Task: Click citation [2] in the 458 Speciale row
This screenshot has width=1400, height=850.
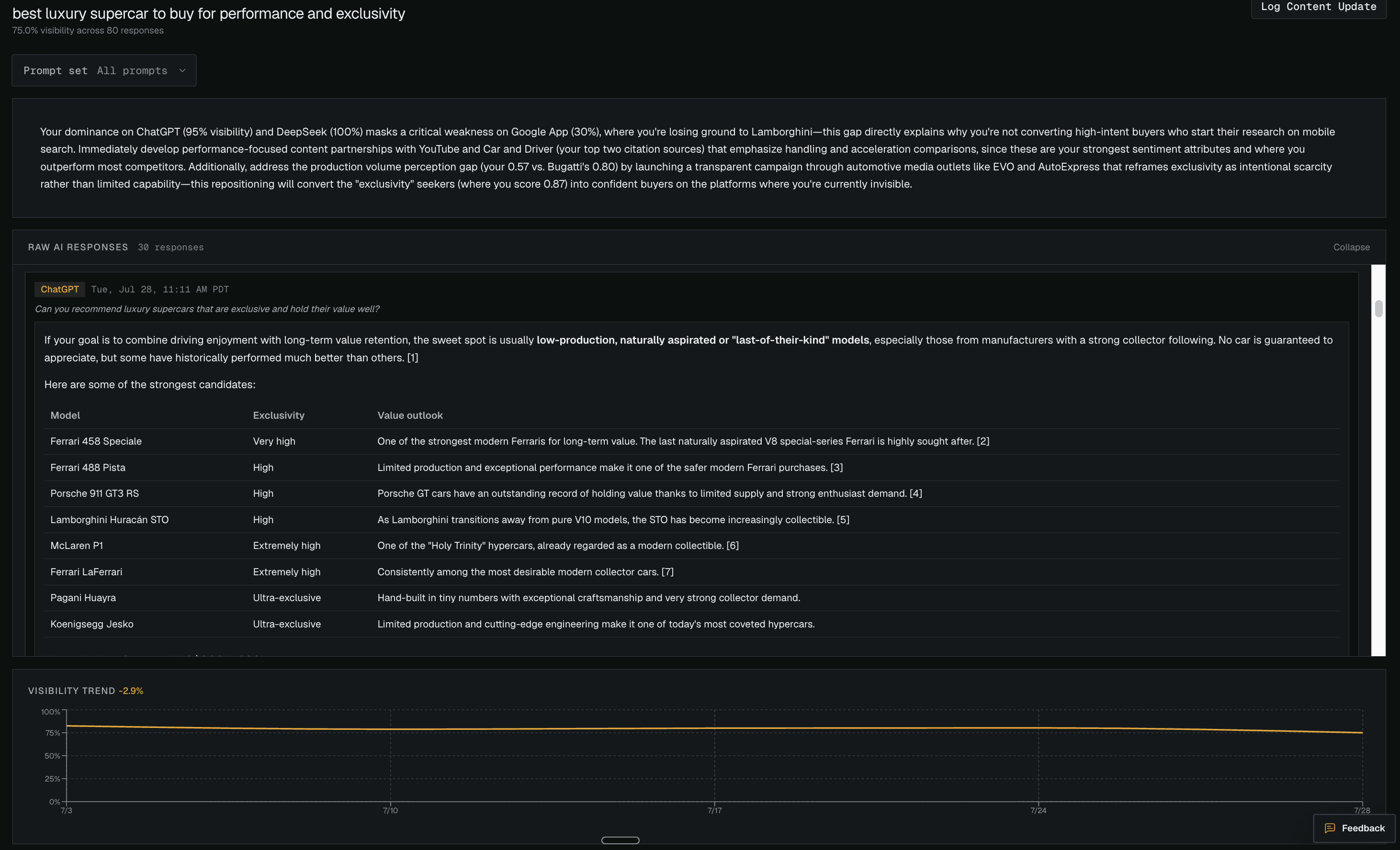Action: [982, 441]
